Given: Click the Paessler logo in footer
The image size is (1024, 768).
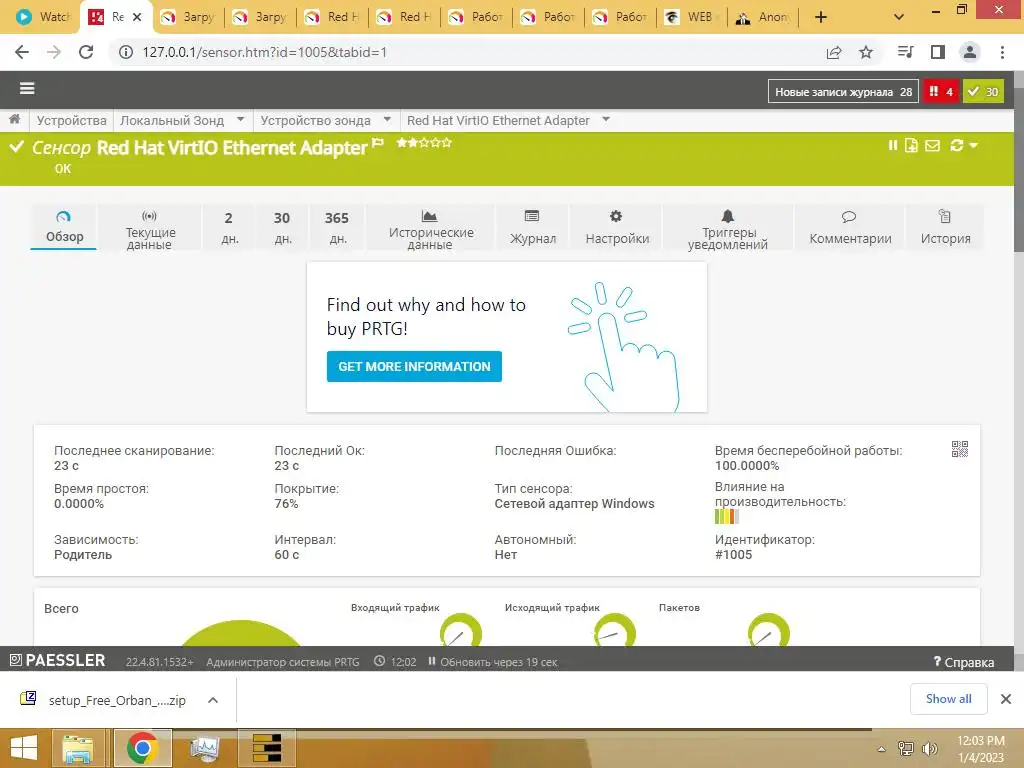Looking at the screenshot, I should [x=57, y=661].
